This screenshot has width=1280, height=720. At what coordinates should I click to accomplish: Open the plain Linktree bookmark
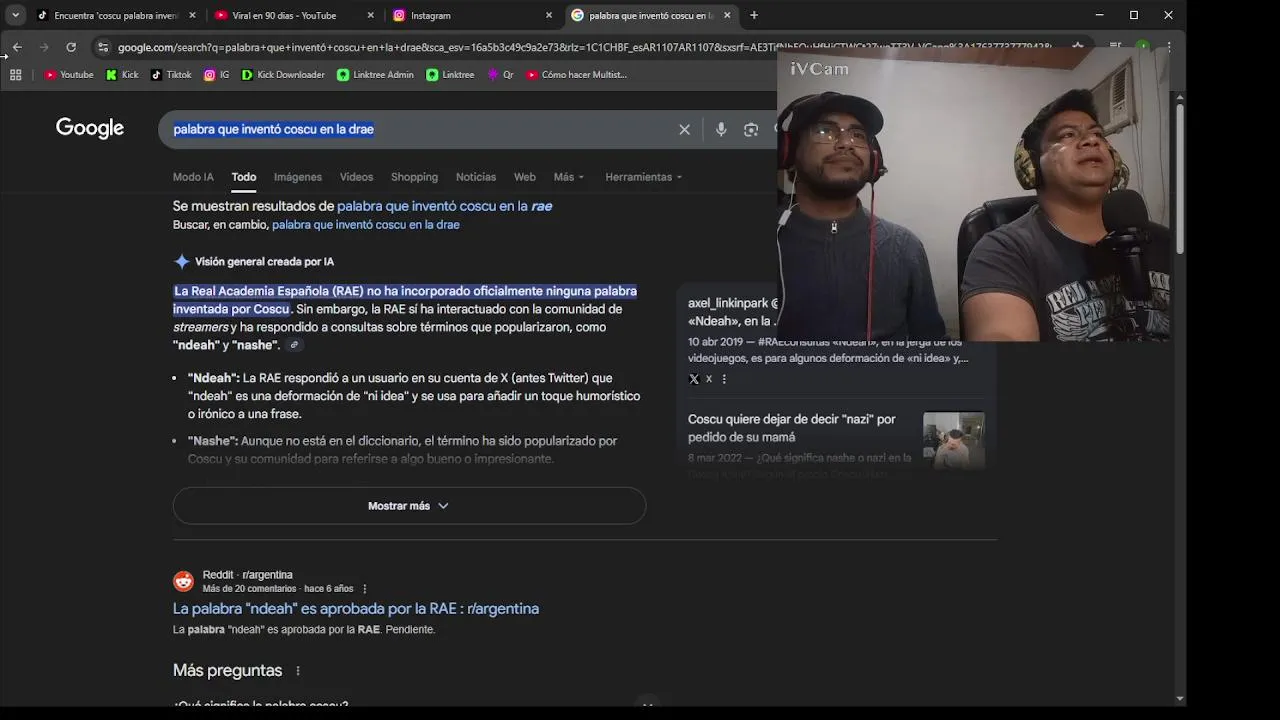pyautogui.click(x=450, y=75)
